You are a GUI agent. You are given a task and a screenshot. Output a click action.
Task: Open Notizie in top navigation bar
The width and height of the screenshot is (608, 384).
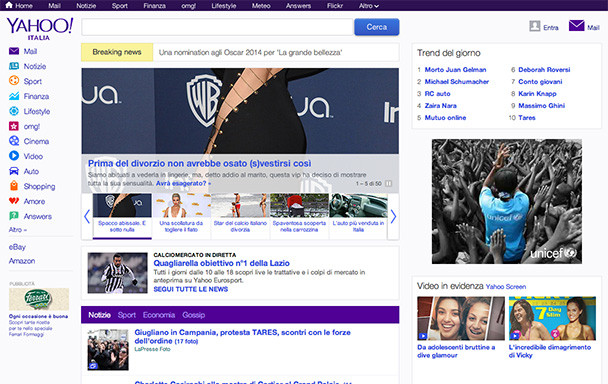86,6
